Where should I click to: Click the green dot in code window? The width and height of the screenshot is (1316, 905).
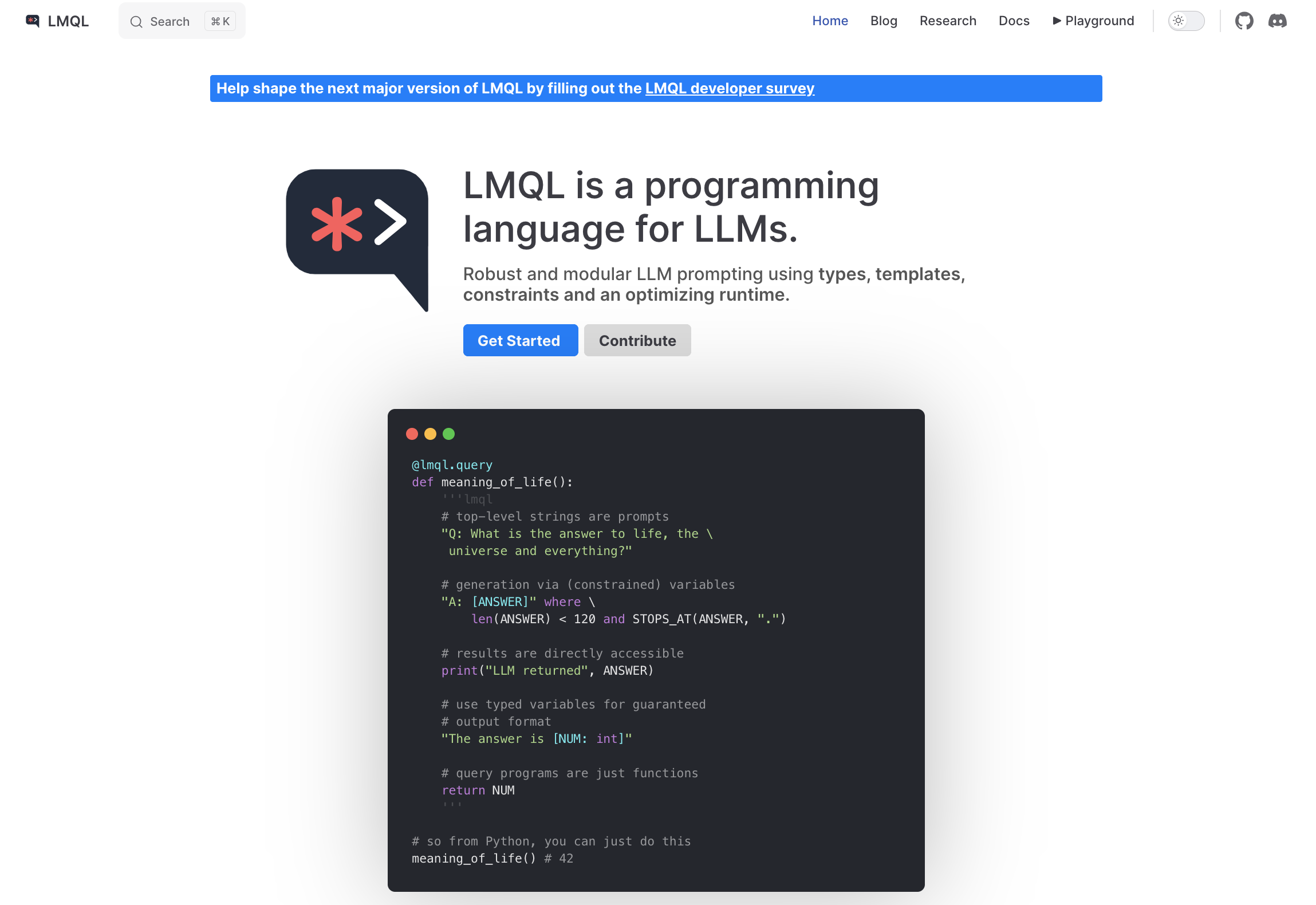(x=448, y=434)
